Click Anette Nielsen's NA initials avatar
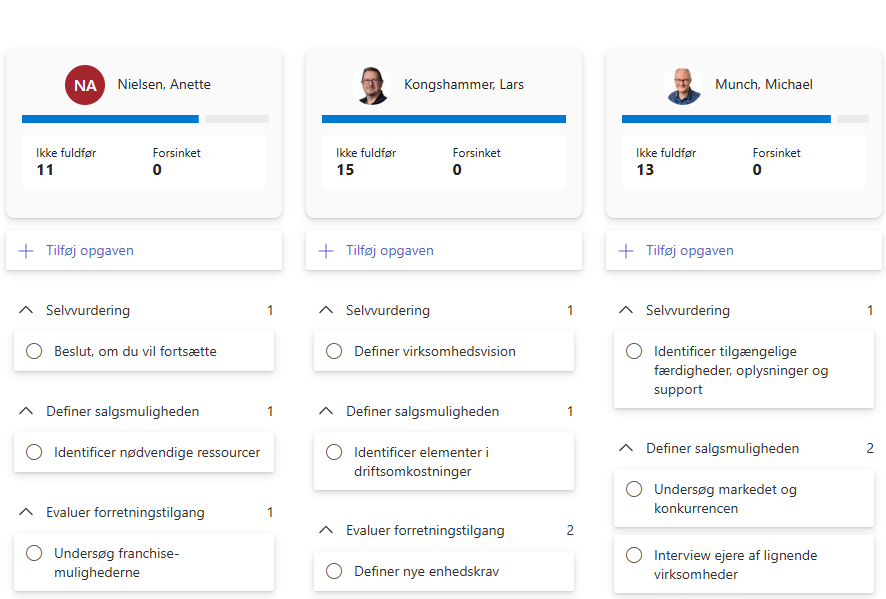Viewport: 886px width, 599px height. pos(85,85)
